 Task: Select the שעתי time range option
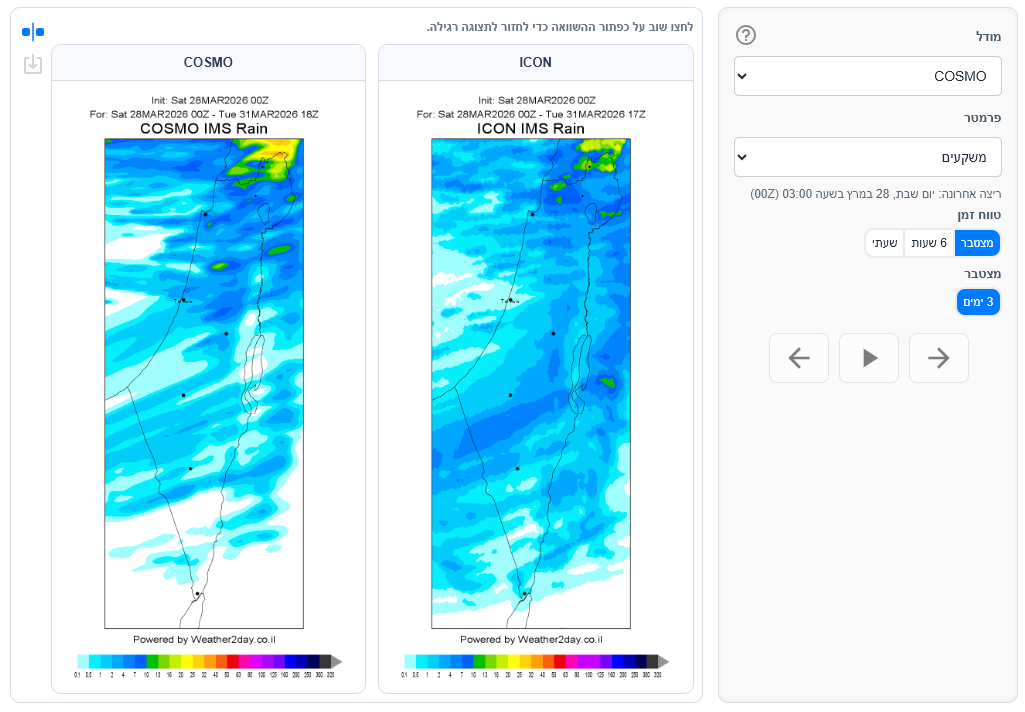tap(885, 243)
